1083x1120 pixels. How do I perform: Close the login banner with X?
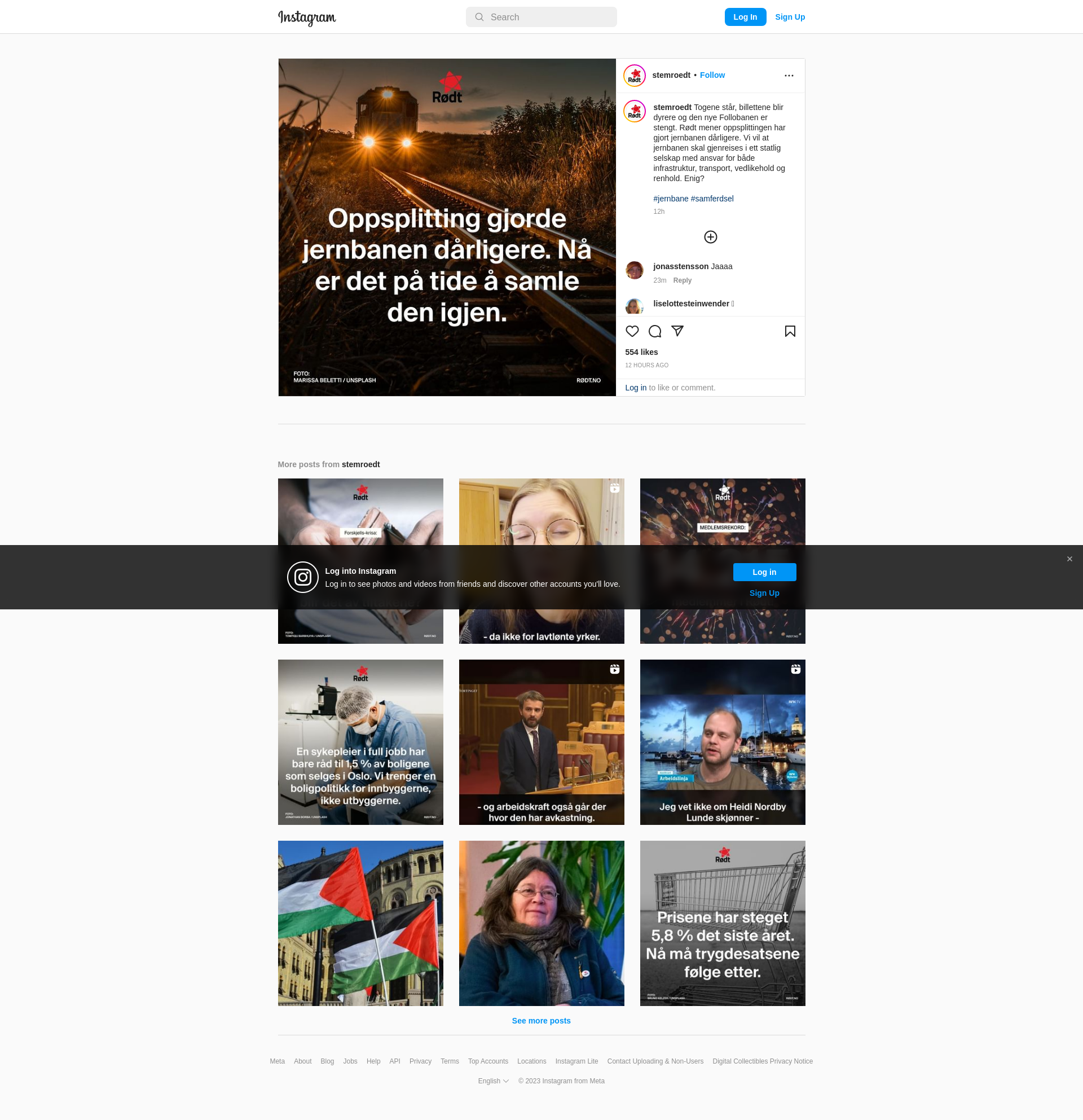coord(1069,559)
